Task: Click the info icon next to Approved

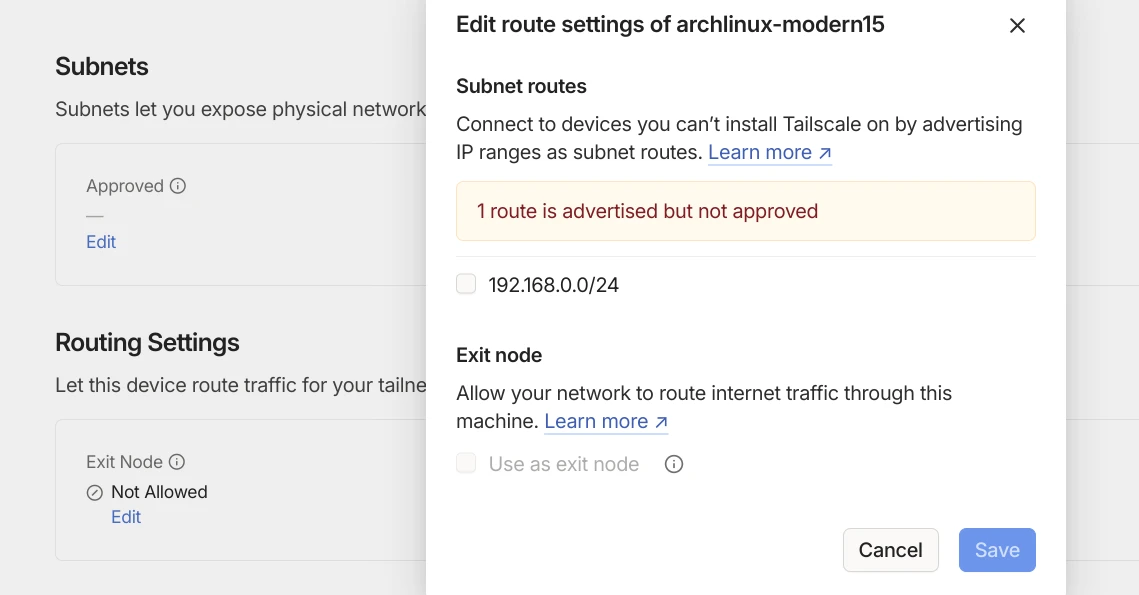Action: pyautogui.click(x=178, y=186)
